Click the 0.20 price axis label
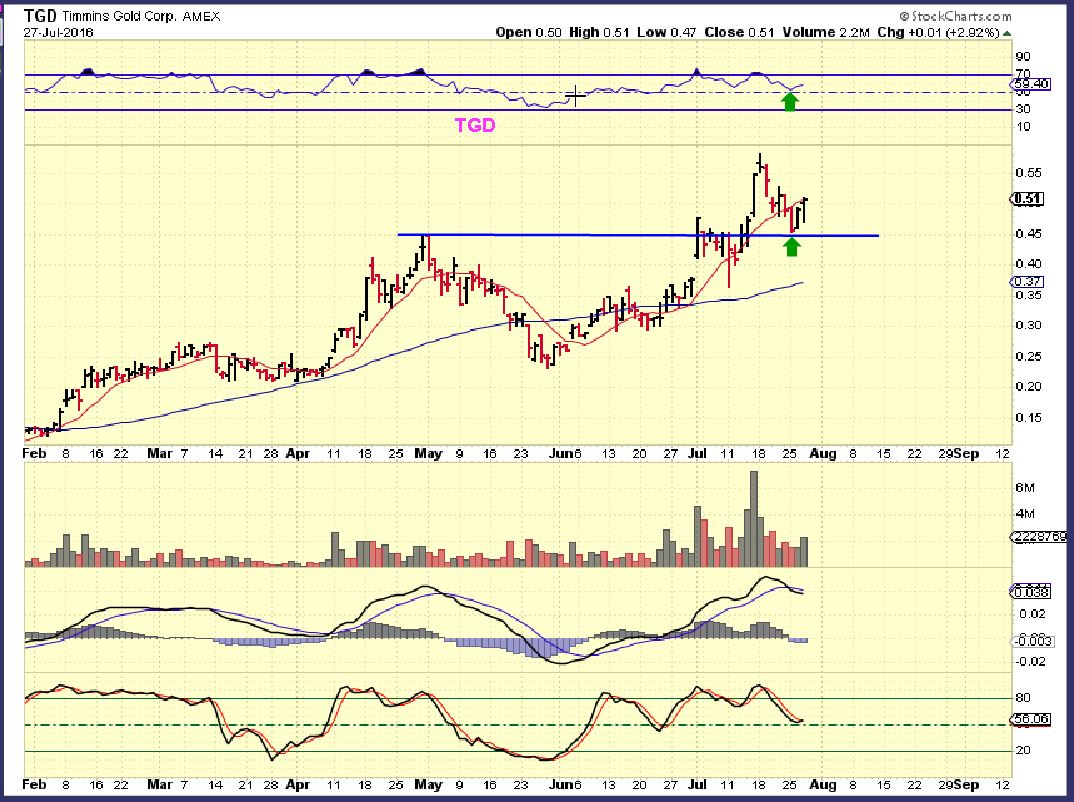Screen dimensions: 1074x802 click(x=1028, y=386)
